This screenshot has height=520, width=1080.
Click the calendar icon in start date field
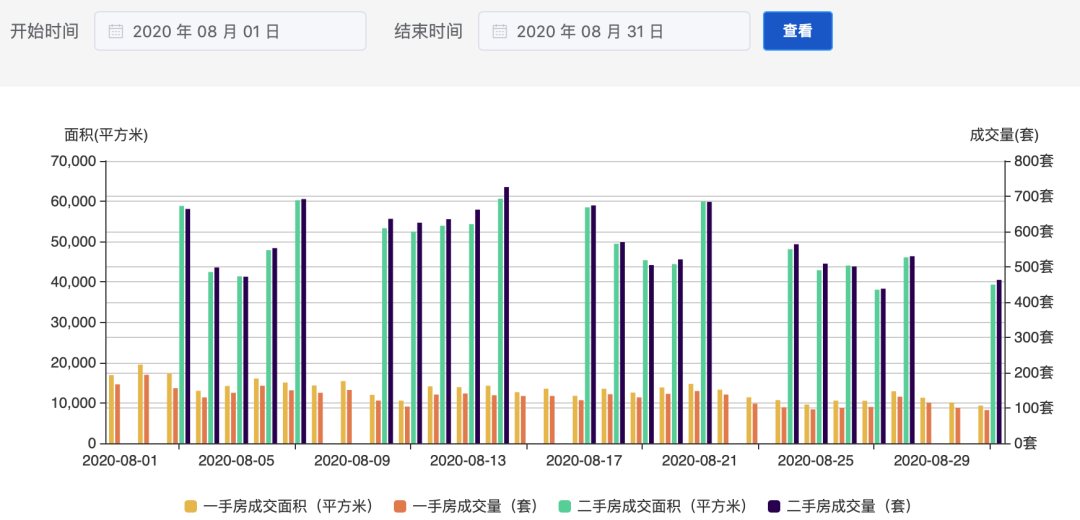click(115, 31)
